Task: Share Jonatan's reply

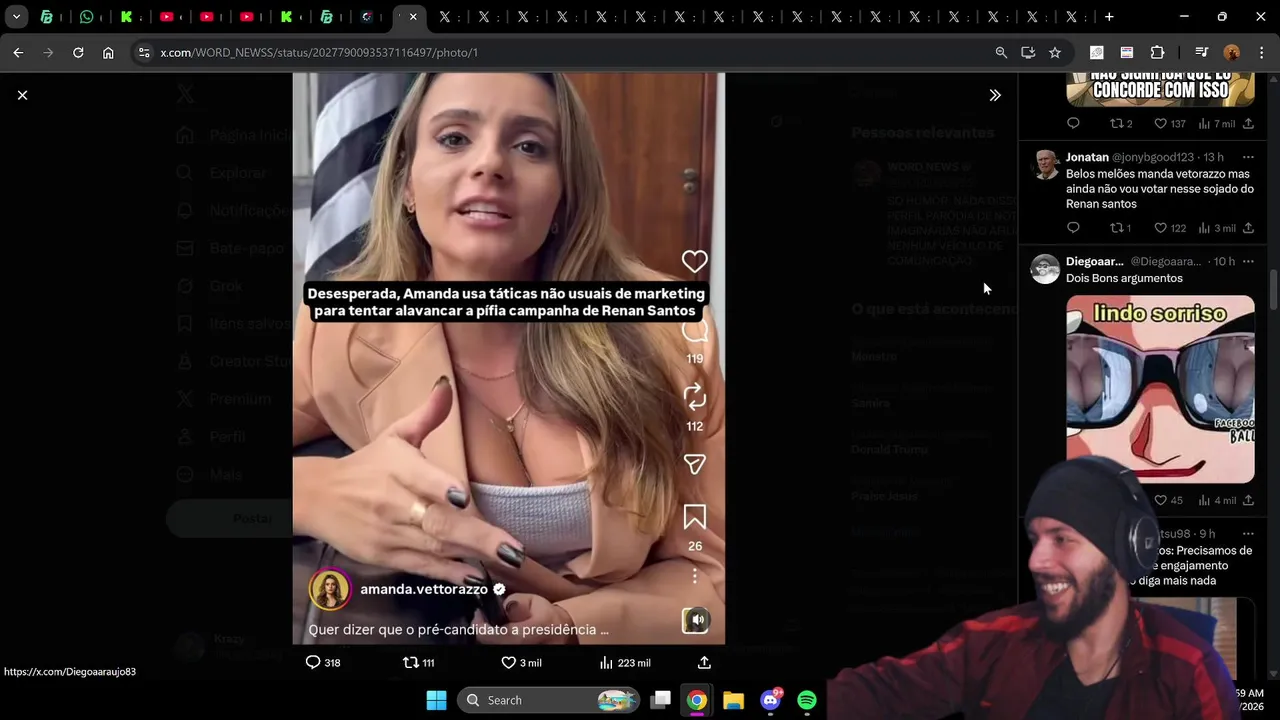Action: pyautogui.click(x=1248, y=228)
